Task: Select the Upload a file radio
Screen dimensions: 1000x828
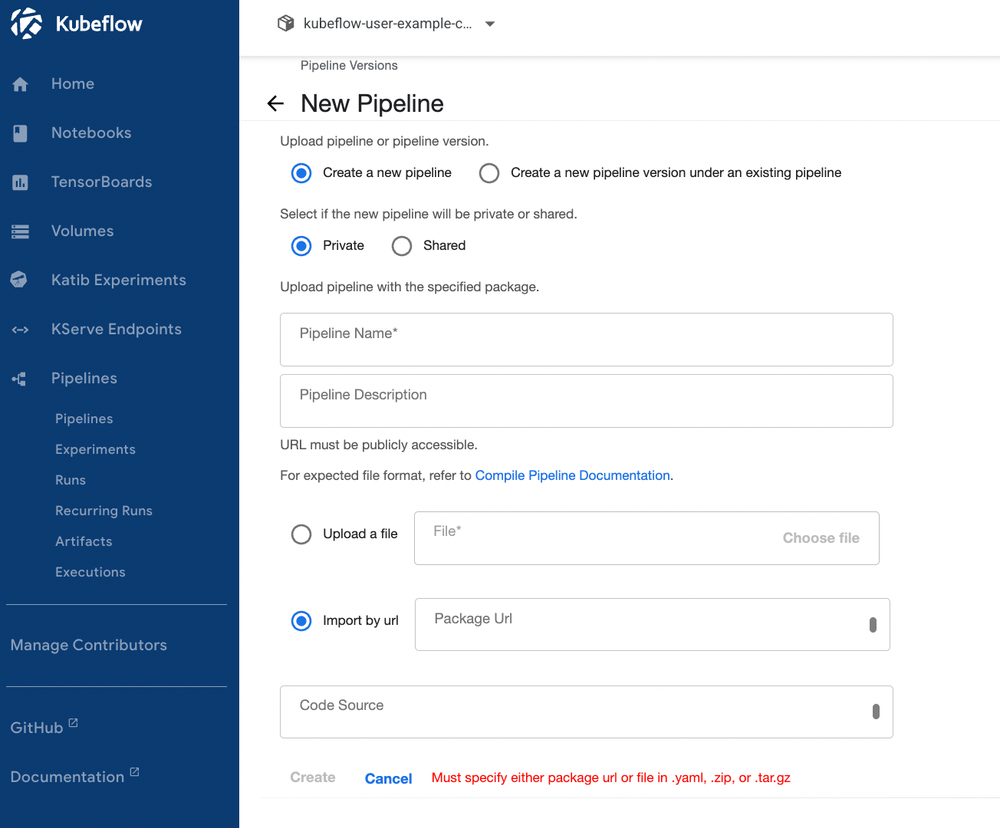Action: point(301,534)
